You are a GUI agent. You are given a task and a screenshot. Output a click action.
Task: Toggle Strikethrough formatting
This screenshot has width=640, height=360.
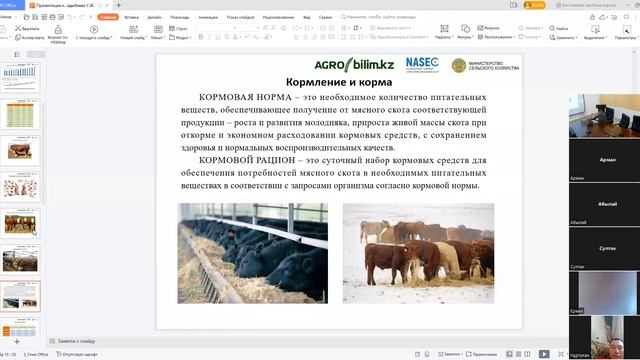tap(226, 37)
